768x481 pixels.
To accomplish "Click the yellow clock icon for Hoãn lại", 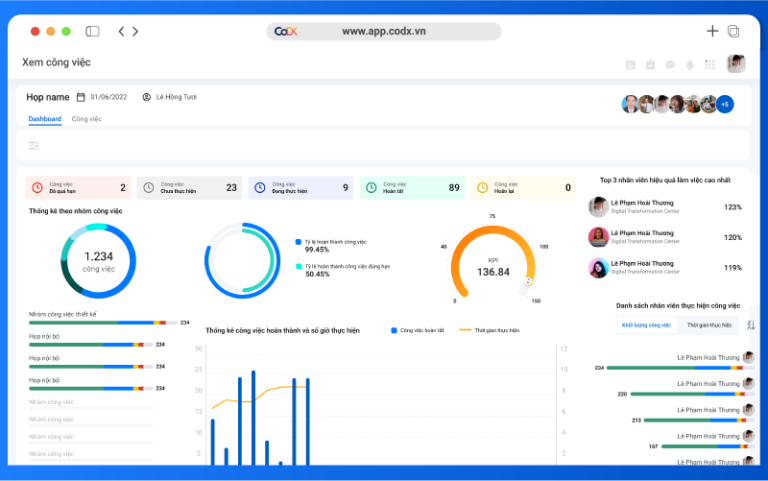I will 482,188.
